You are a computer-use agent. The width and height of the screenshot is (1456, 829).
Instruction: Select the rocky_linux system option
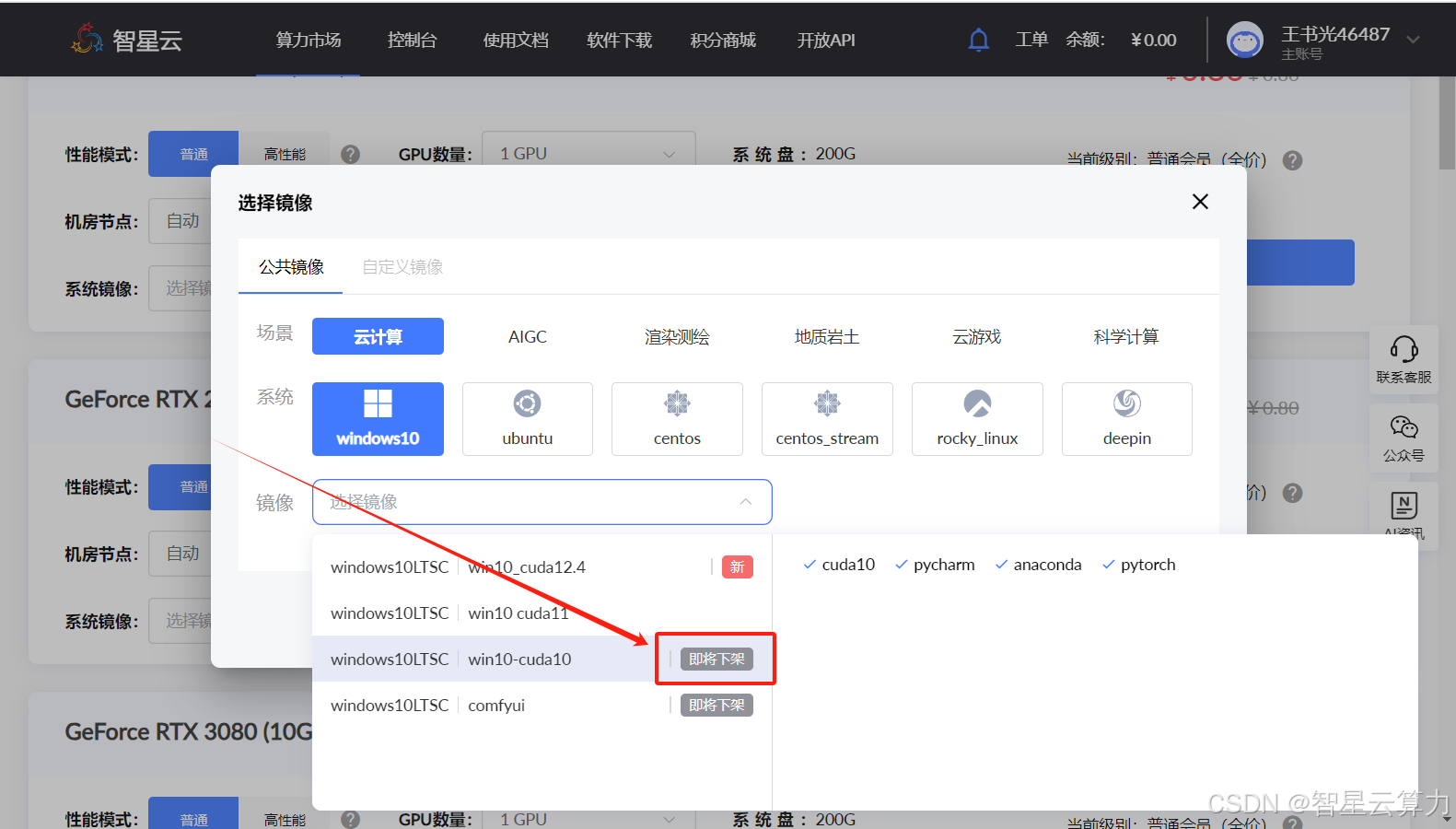pos(977,419)
